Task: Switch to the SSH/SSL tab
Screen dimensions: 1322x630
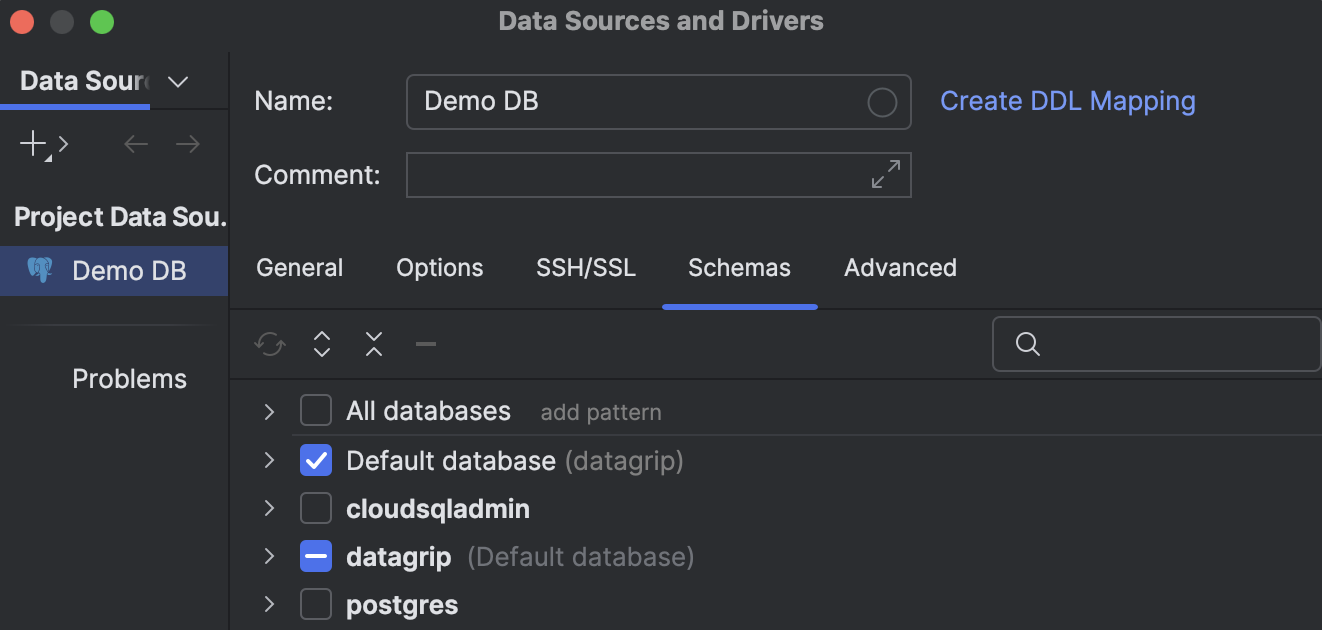Action: click(585, 268)
